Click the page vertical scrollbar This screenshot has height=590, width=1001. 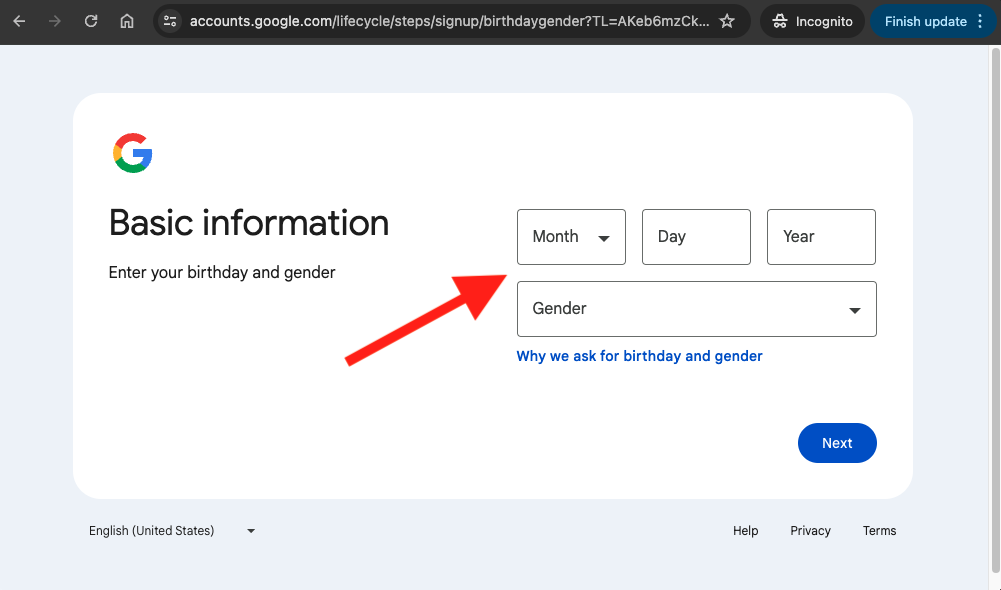coord(995,310)
